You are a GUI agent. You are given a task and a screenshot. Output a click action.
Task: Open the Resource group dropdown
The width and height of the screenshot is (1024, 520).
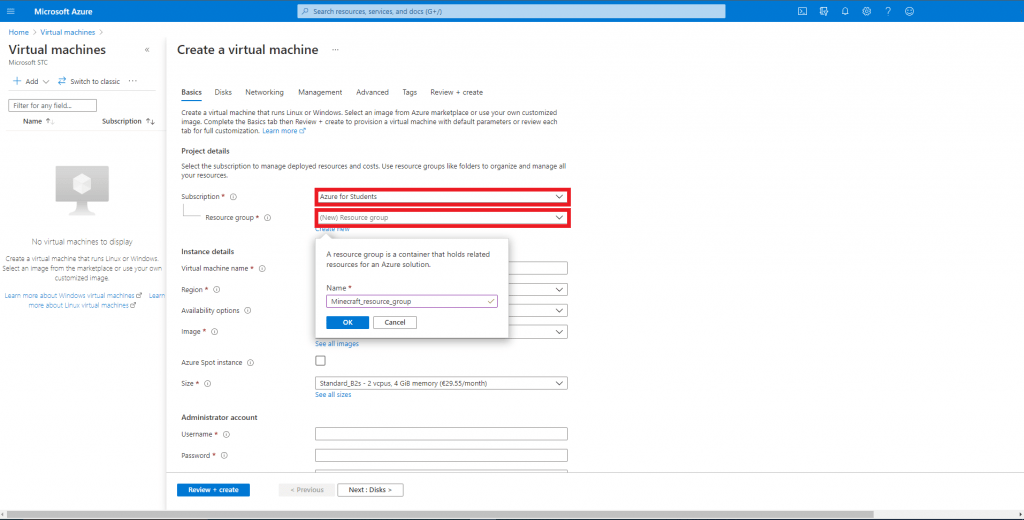[442, 217]
